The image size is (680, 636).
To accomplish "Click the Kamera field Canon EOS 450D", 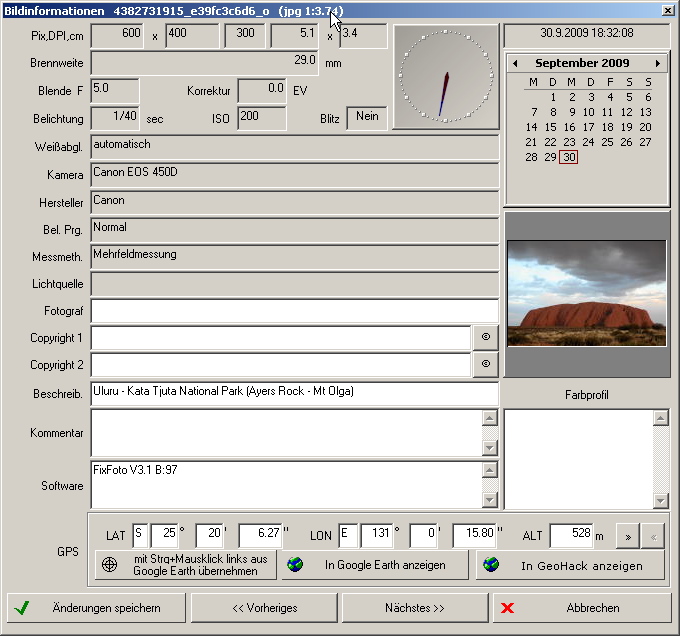I will tap(295, 175).
